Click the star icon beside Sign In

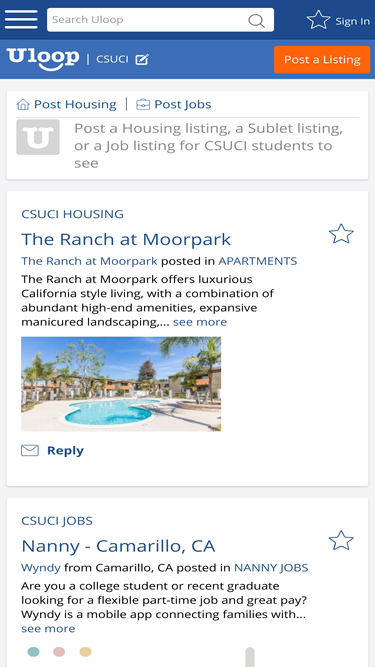pos(318,20)
